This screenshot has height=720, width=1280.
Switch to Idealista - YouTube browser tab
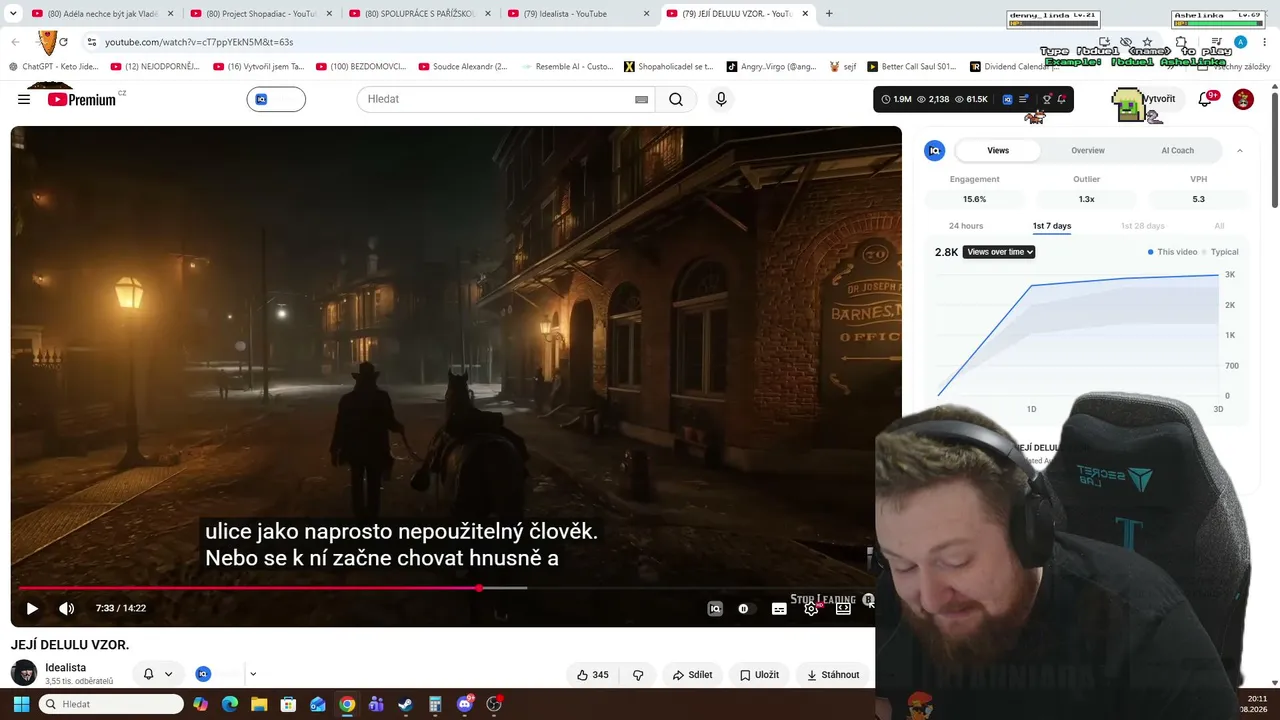578,14
